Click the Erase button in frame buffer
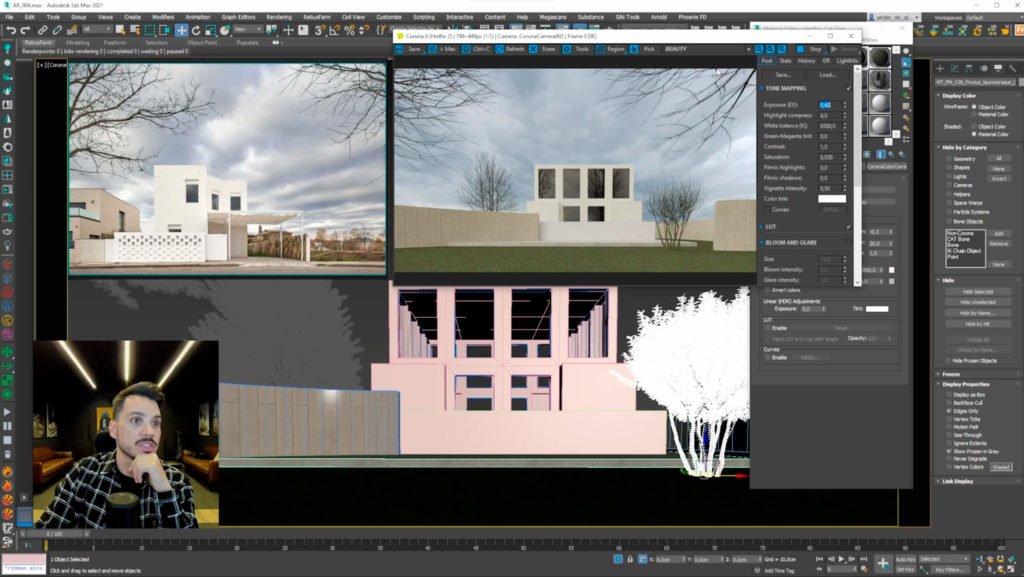This screenshot has width=1024, height=577. click(543, 49)
